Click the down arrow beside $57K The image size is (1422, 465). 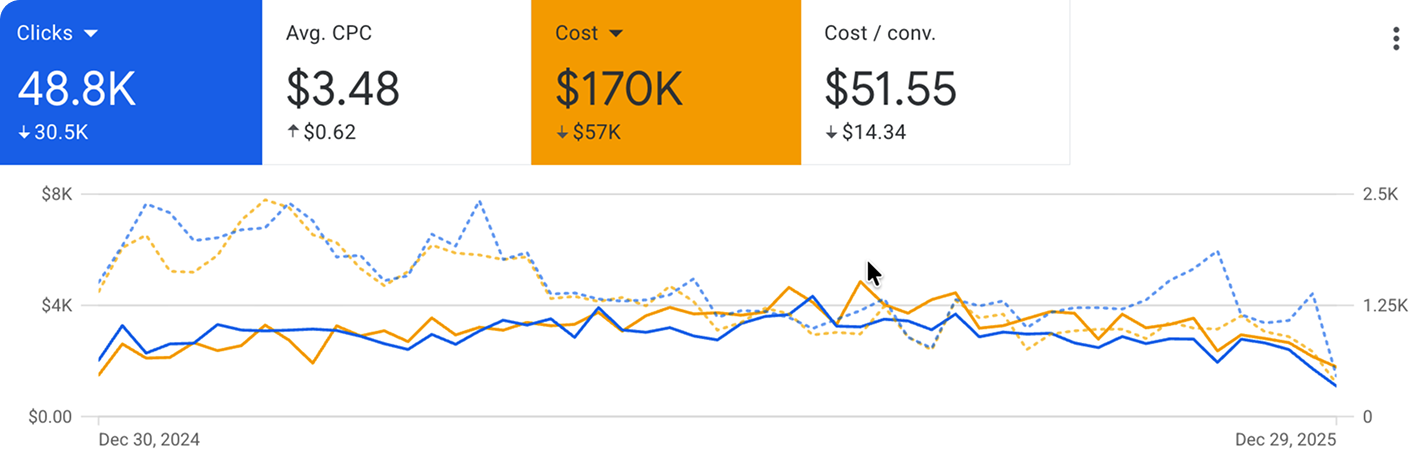point(562,133)
